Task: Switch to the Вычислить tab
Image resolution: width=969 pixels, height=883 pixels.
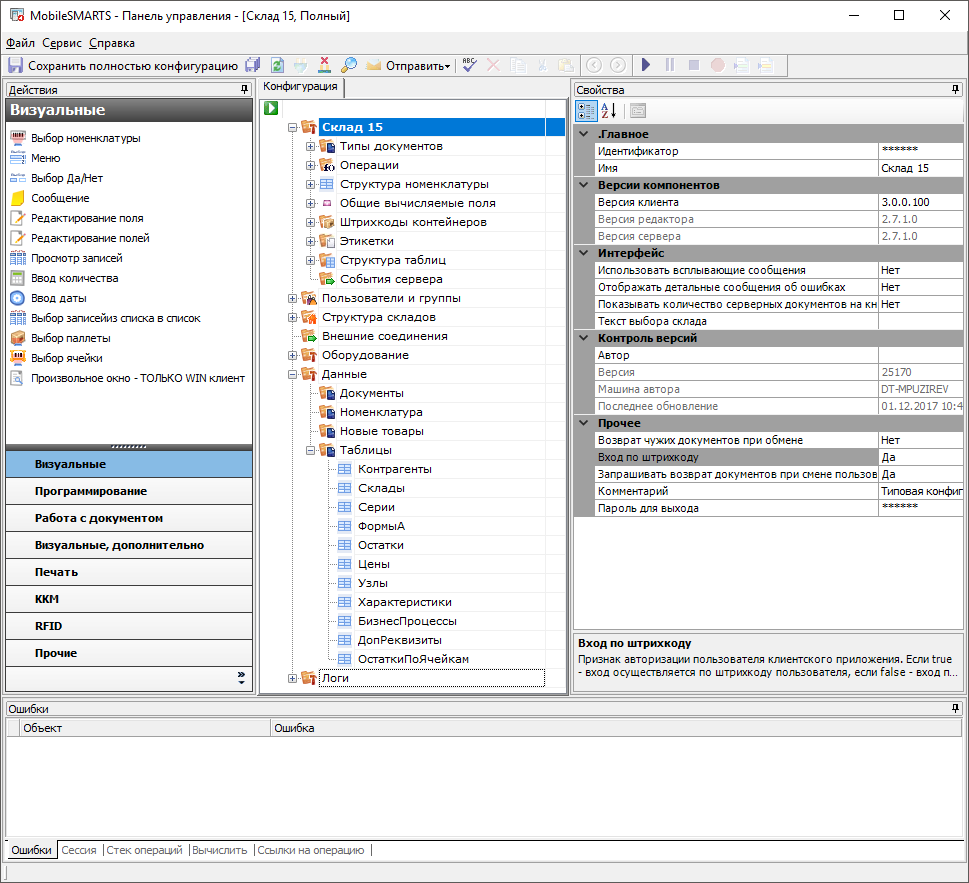Action: click(x=219, y=850)
